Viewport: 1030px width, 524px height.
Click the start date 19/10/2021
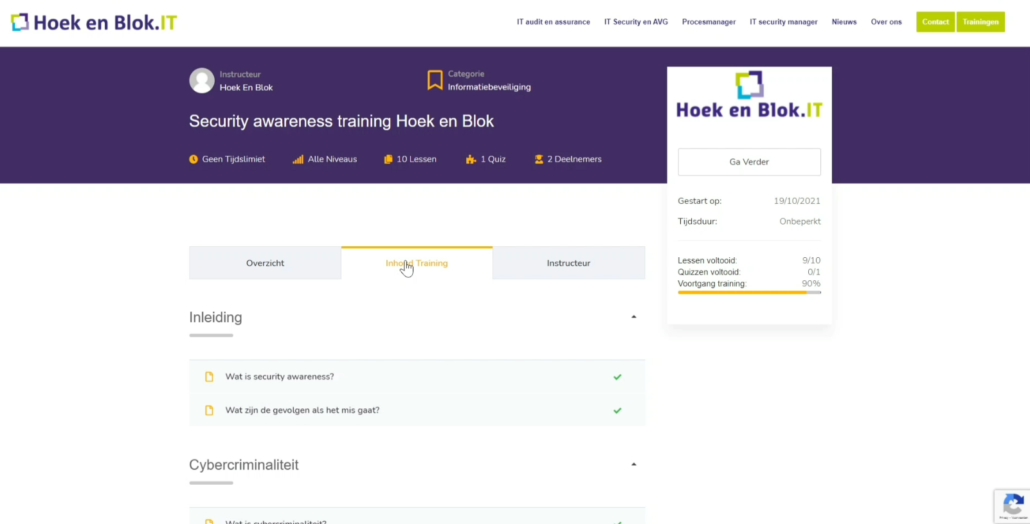tap(797, 202)
